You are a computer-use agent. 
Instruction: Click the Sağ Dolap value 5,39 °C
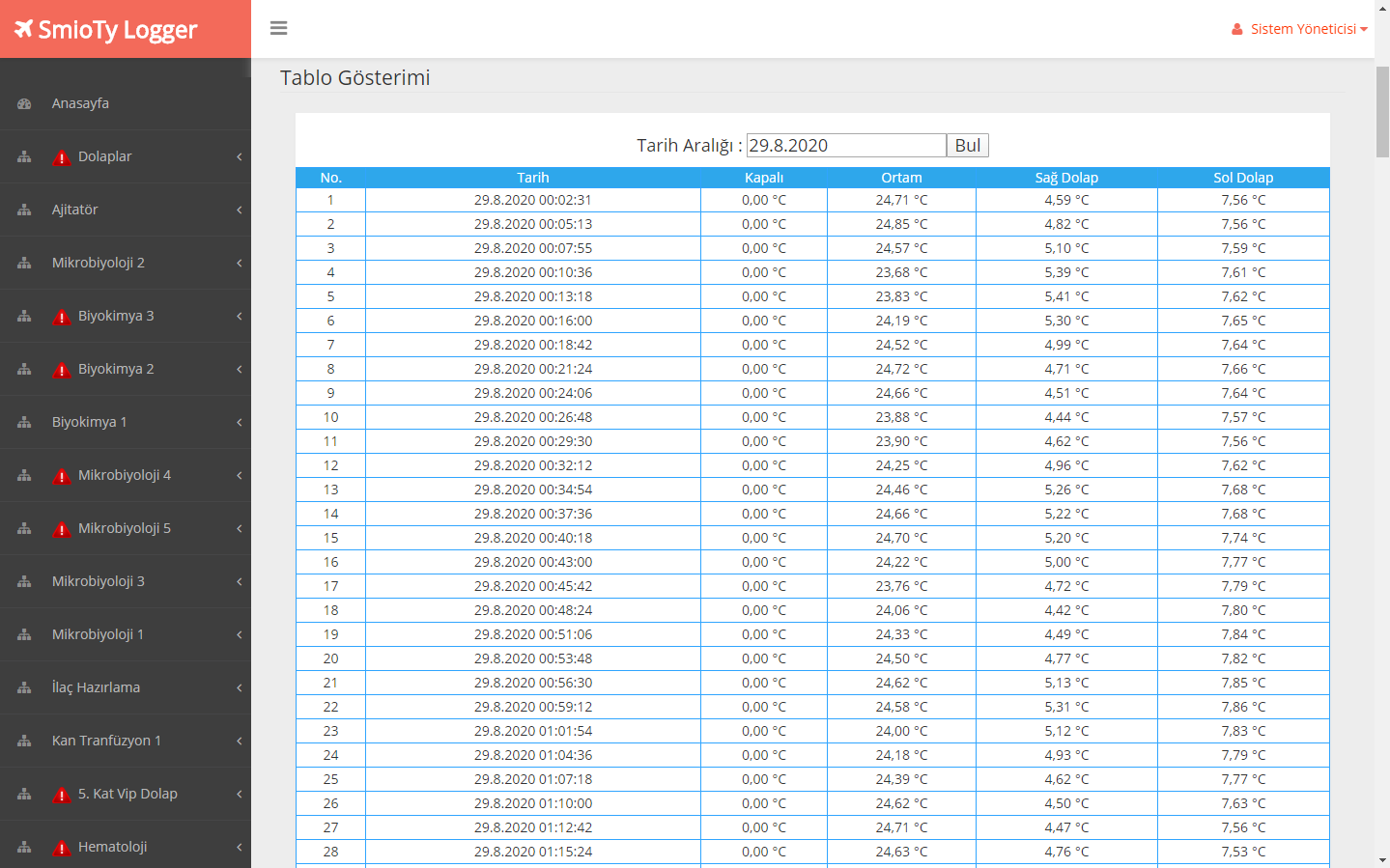(1066, 272)
